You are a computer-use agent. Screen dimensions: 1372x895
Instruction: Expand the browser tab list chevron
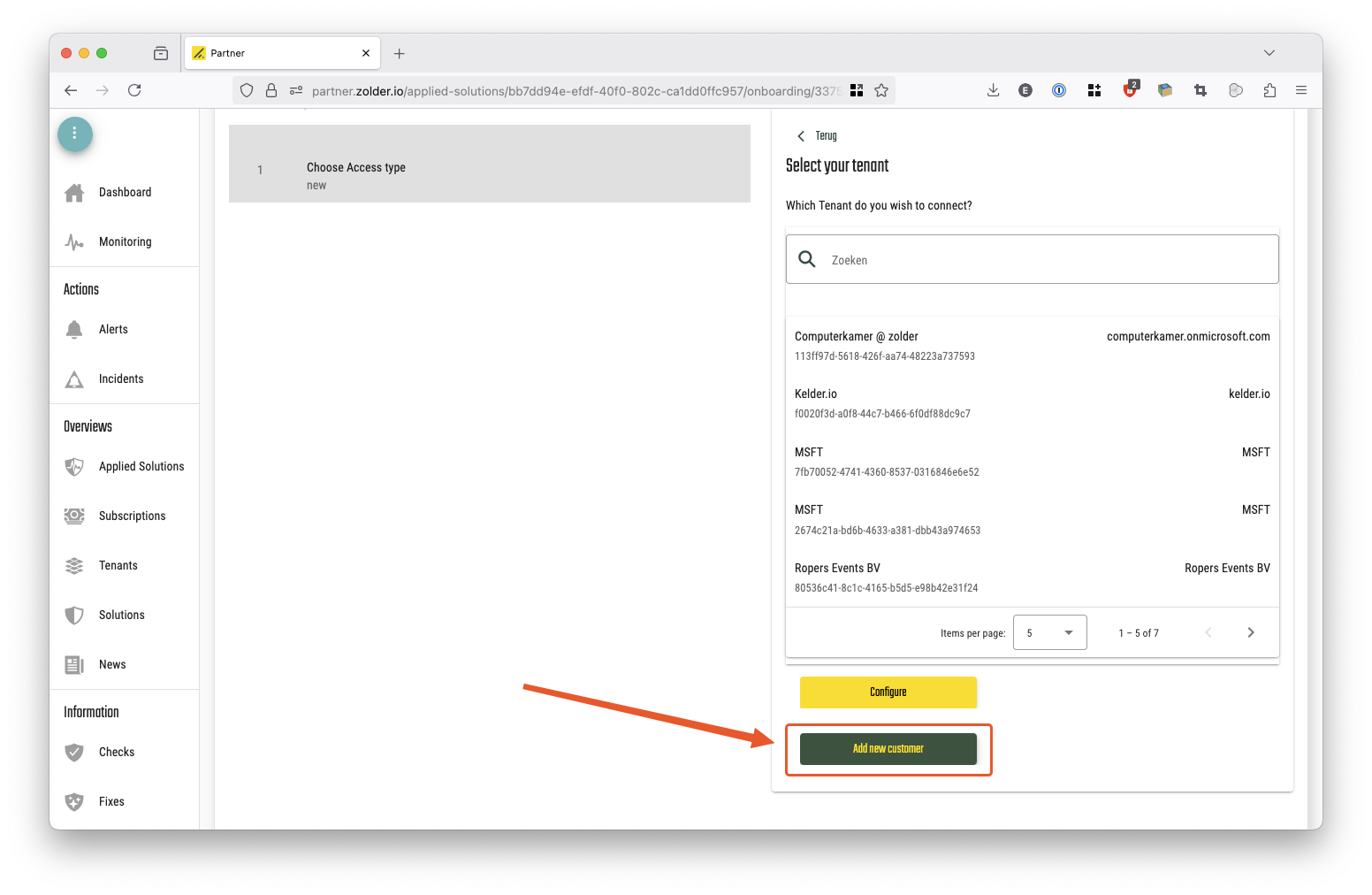tap(1269, 53)
